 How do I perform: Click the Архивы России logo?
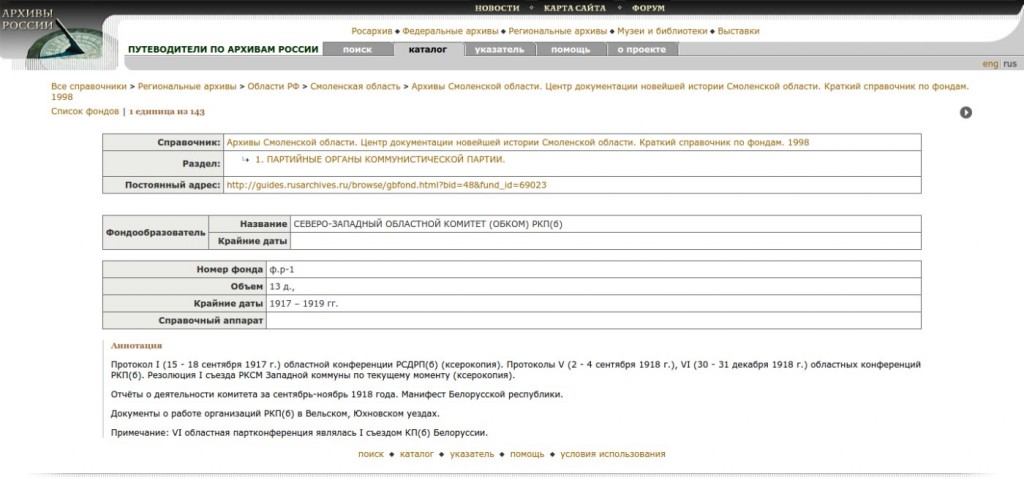tap(50, 35)
